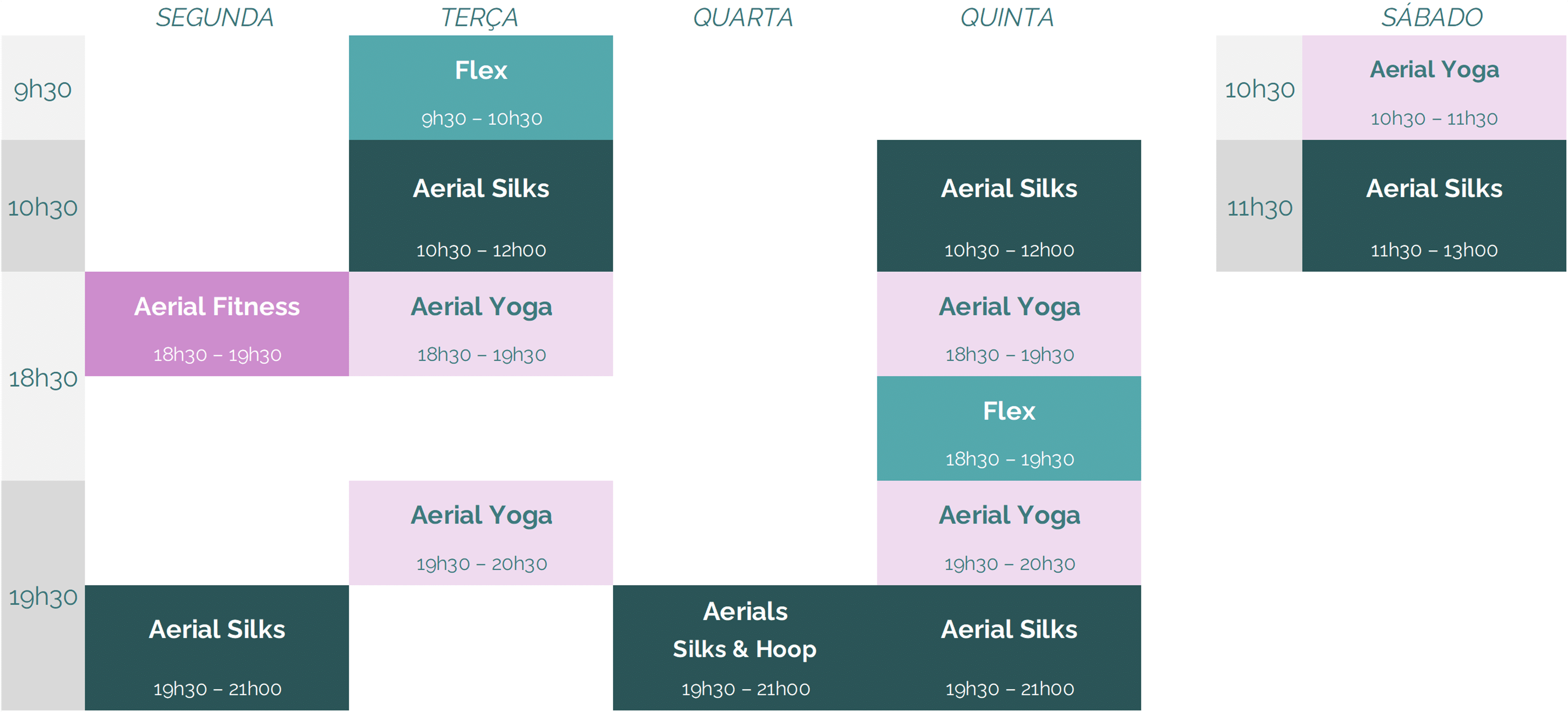This screenshot has height=712, width=1568.
Task: Open Thursday Aerial Silks 19h30 – 21h00
Action: coord(1009,648)
